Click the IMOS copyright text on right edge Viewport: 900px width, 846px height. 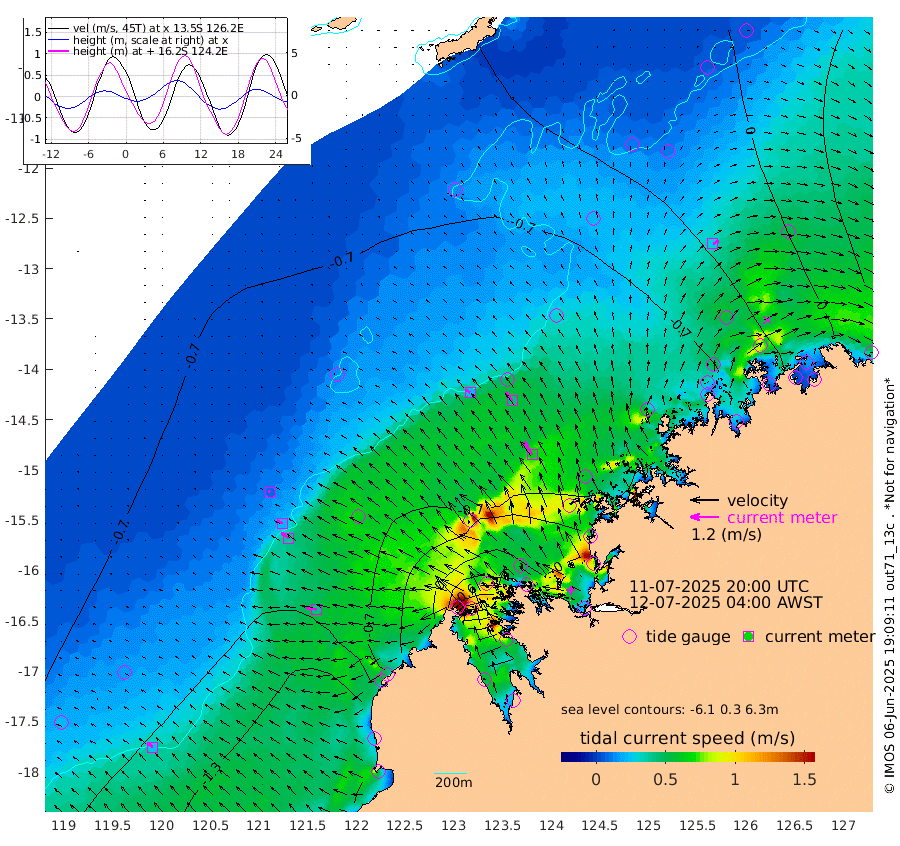[889, 585]
